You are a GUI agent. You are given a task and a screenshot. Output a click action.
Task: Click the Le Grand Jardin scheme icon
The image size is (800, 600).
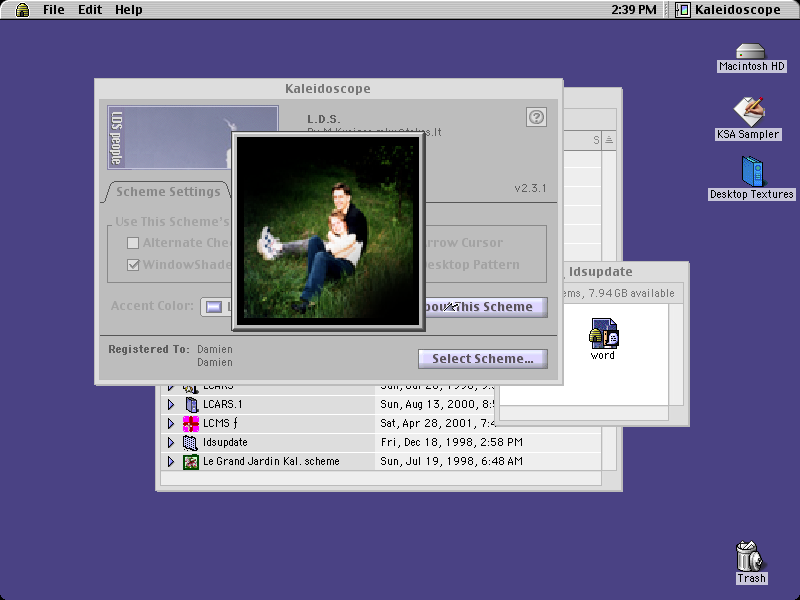191,462
